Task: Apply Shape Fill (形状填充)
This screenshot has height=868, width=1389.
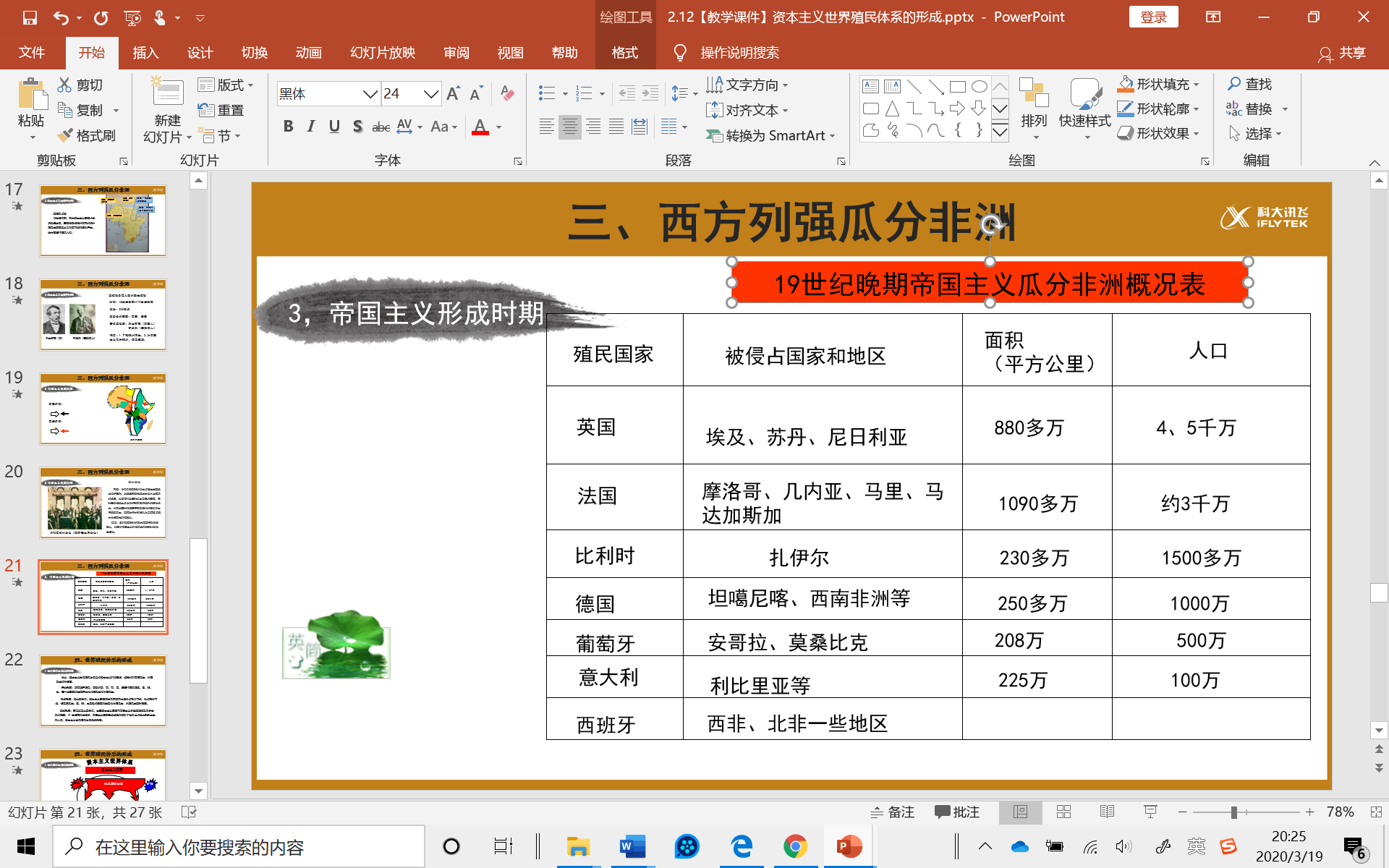Action: pyautogui.click(x=1156, y=84)
